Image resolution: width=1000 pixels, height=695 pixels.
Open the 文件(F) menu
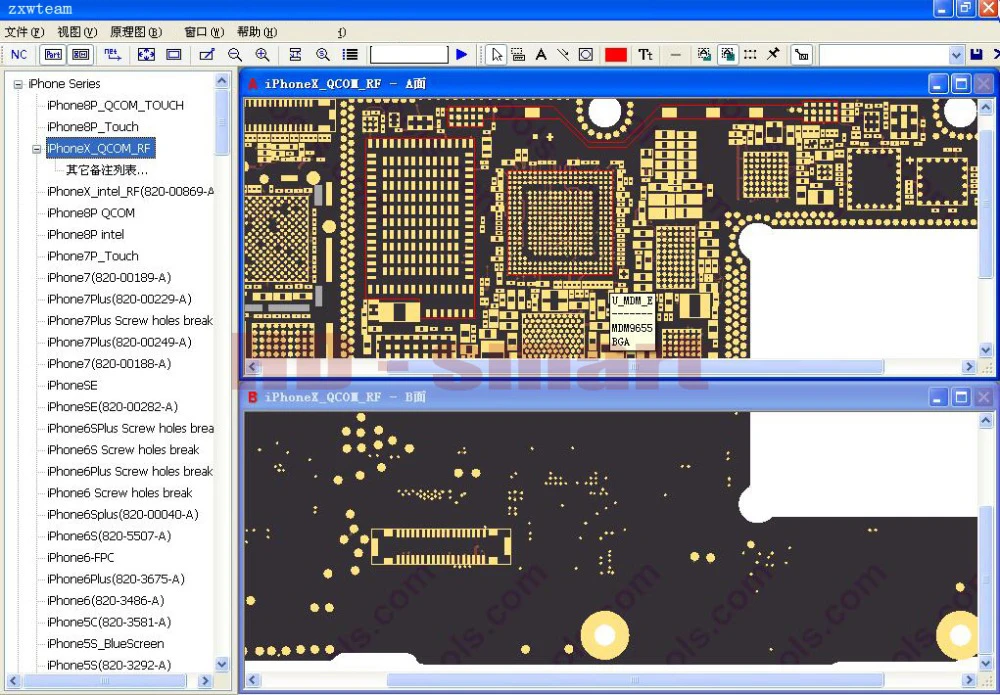[x=24, y=32]
